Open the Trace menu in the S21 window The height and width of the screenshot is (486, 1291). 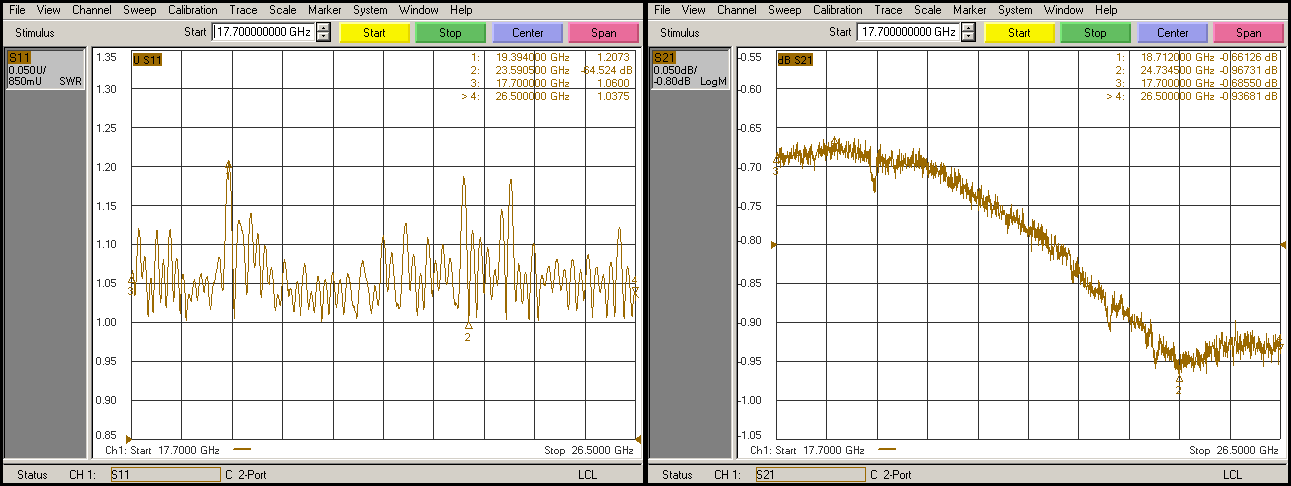(x=888, y=10)
